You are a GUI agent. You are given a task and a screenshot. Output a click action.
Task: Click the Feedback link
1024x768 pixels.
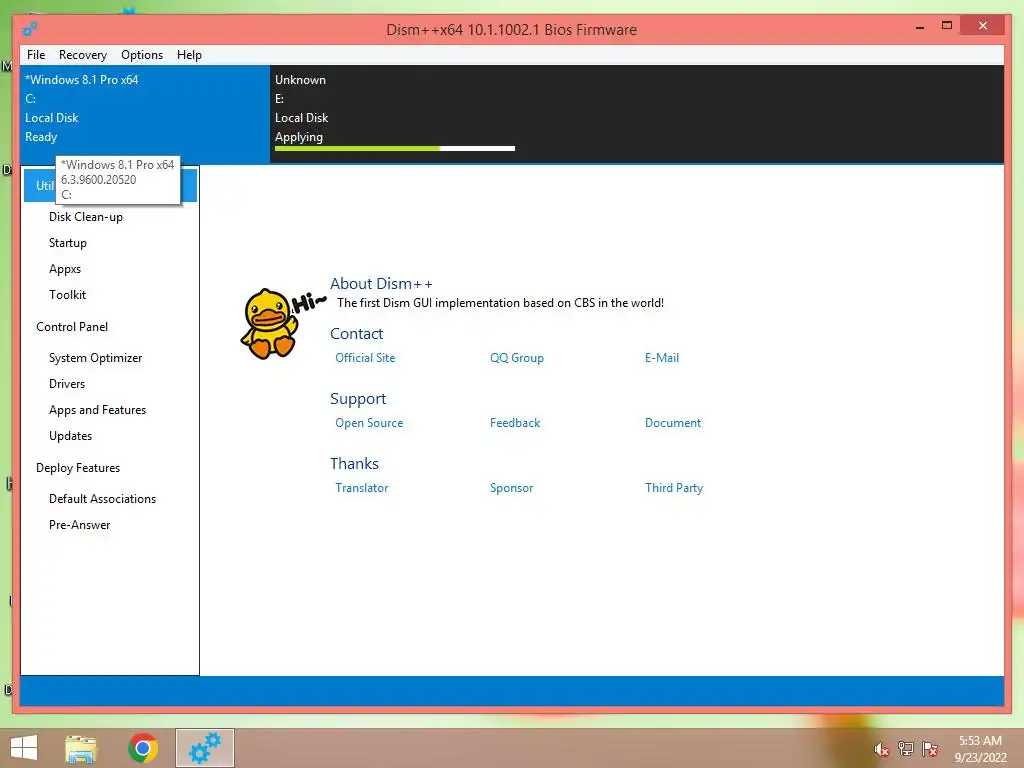coord(515,423)
